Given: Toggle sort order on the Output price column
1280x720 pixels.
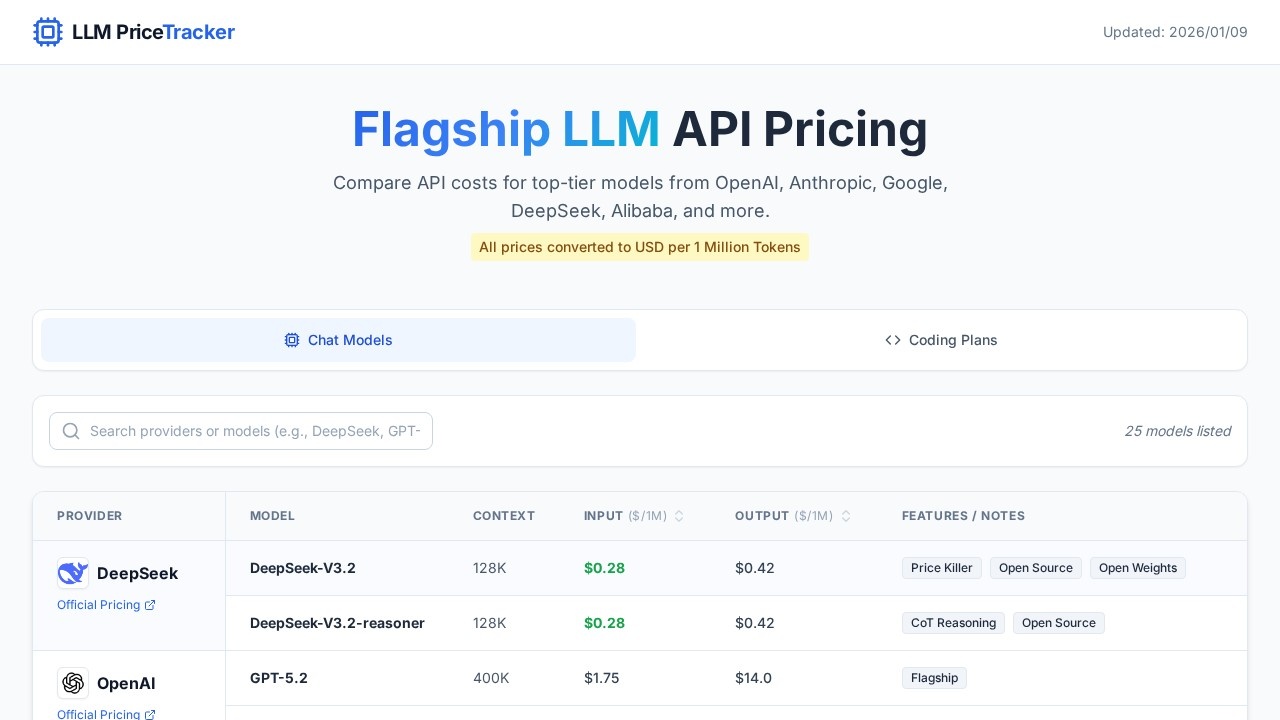Looking at the screenshot, I should tap(846, 516).
